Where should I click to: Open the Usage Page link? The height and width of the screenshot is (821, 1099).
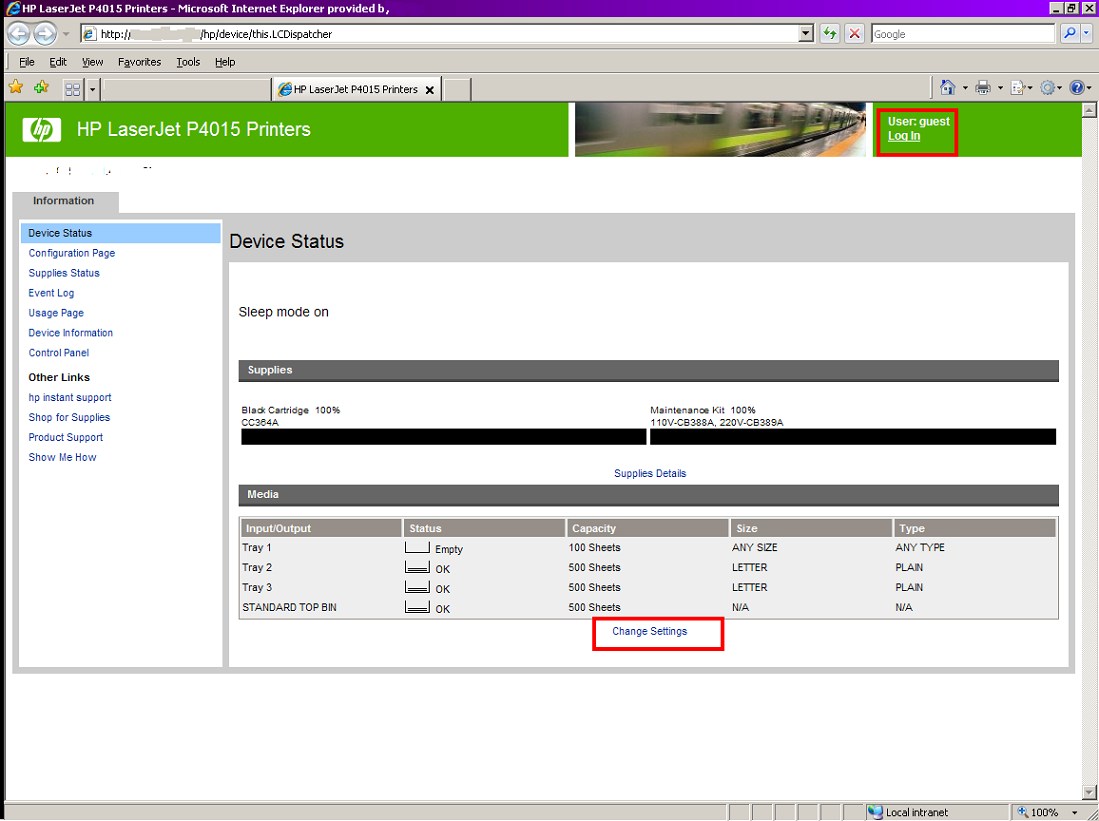(x=56, y=313)
